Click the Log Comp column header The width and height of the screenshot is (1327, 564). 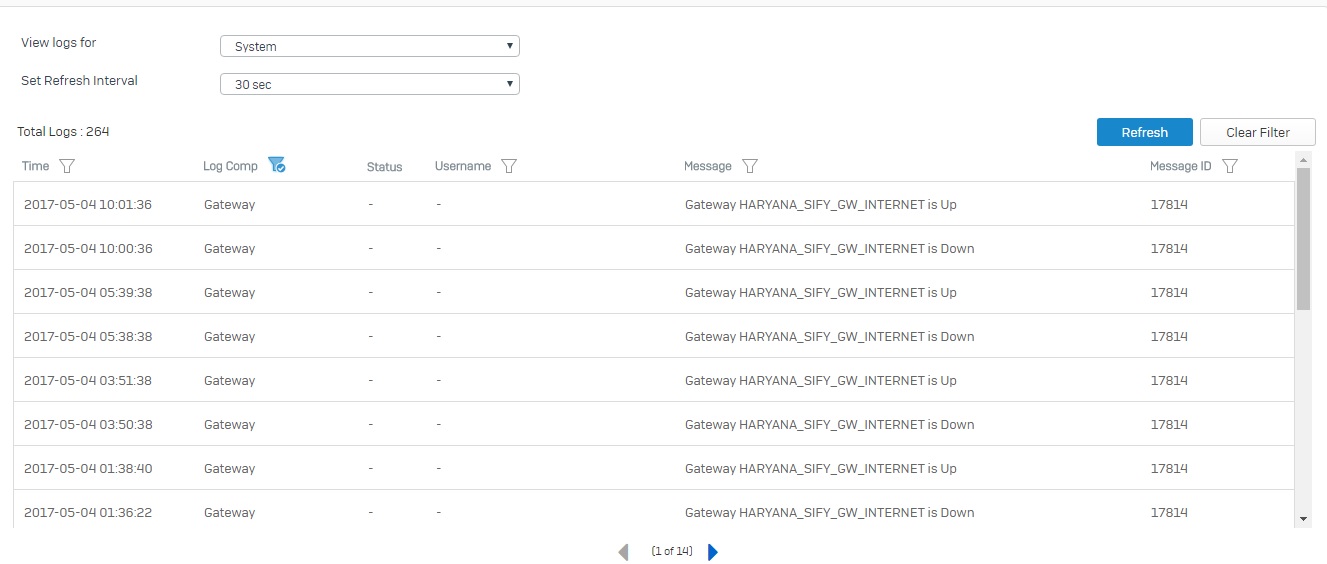(230, 166)
